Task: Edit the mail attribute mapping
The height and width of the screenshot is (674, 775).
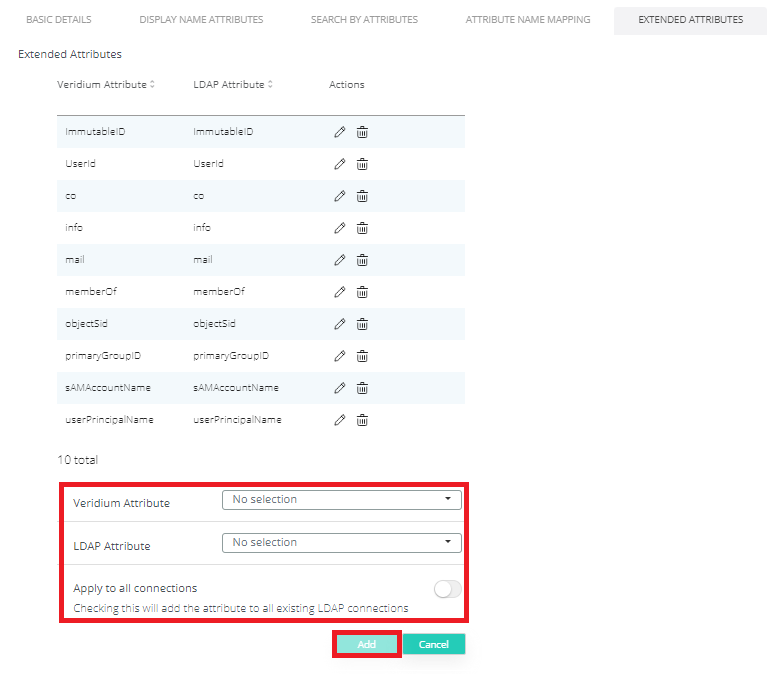Action: click(340, 260)
